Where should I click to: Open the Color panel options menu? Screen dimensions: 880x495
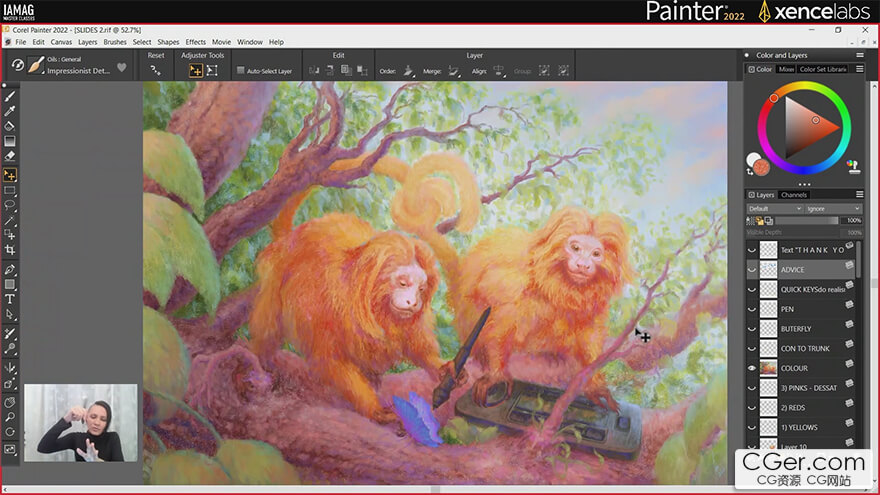[860, 69]
